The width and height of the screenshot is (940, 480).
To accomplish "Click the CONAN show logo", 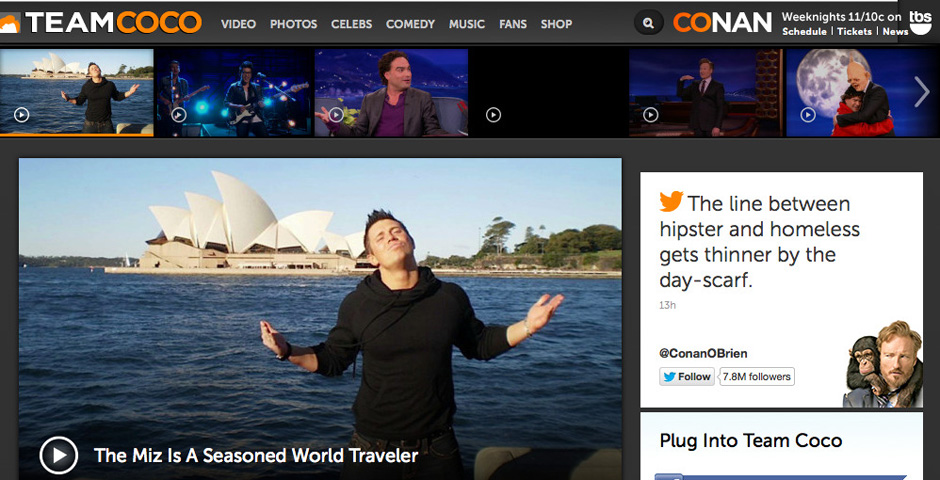I will pyautogui.click(x=722, y=23).
